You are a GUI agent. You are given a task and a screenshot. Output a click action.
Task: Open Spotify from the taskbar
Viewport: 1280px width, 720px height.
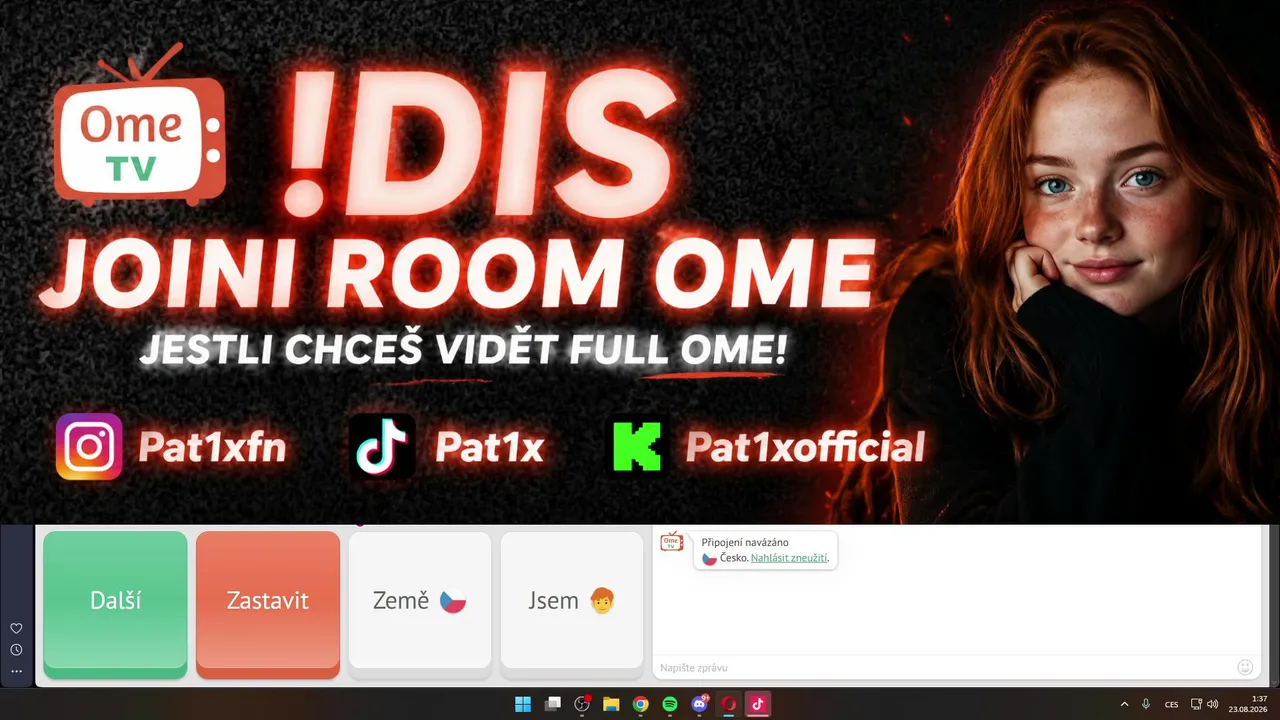click(670, 704)
